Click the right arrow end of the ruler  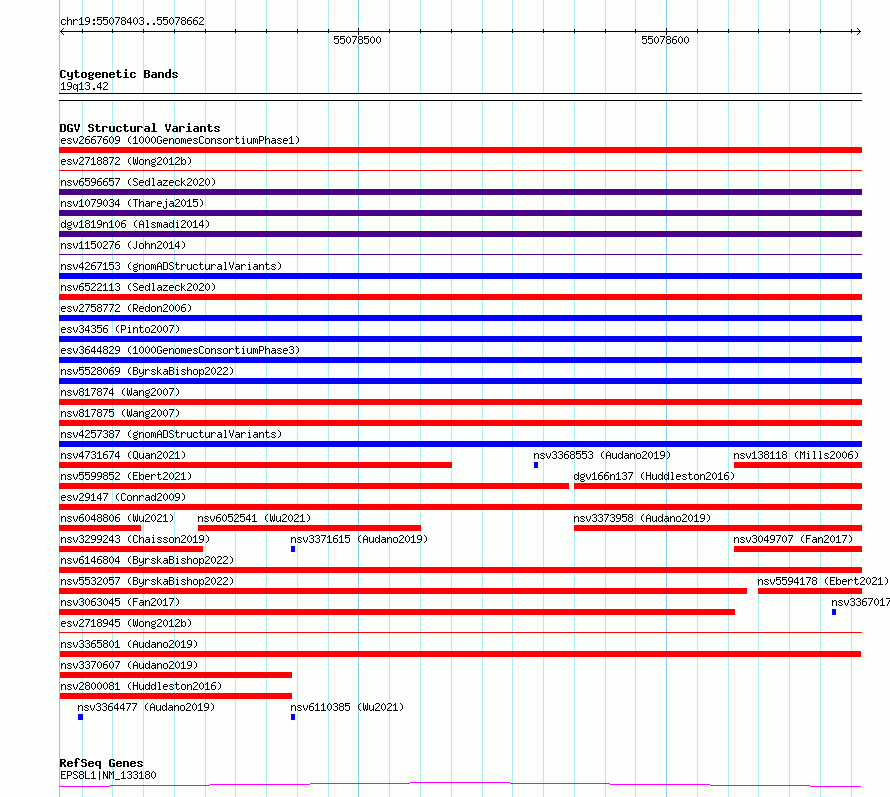[858, 32]
